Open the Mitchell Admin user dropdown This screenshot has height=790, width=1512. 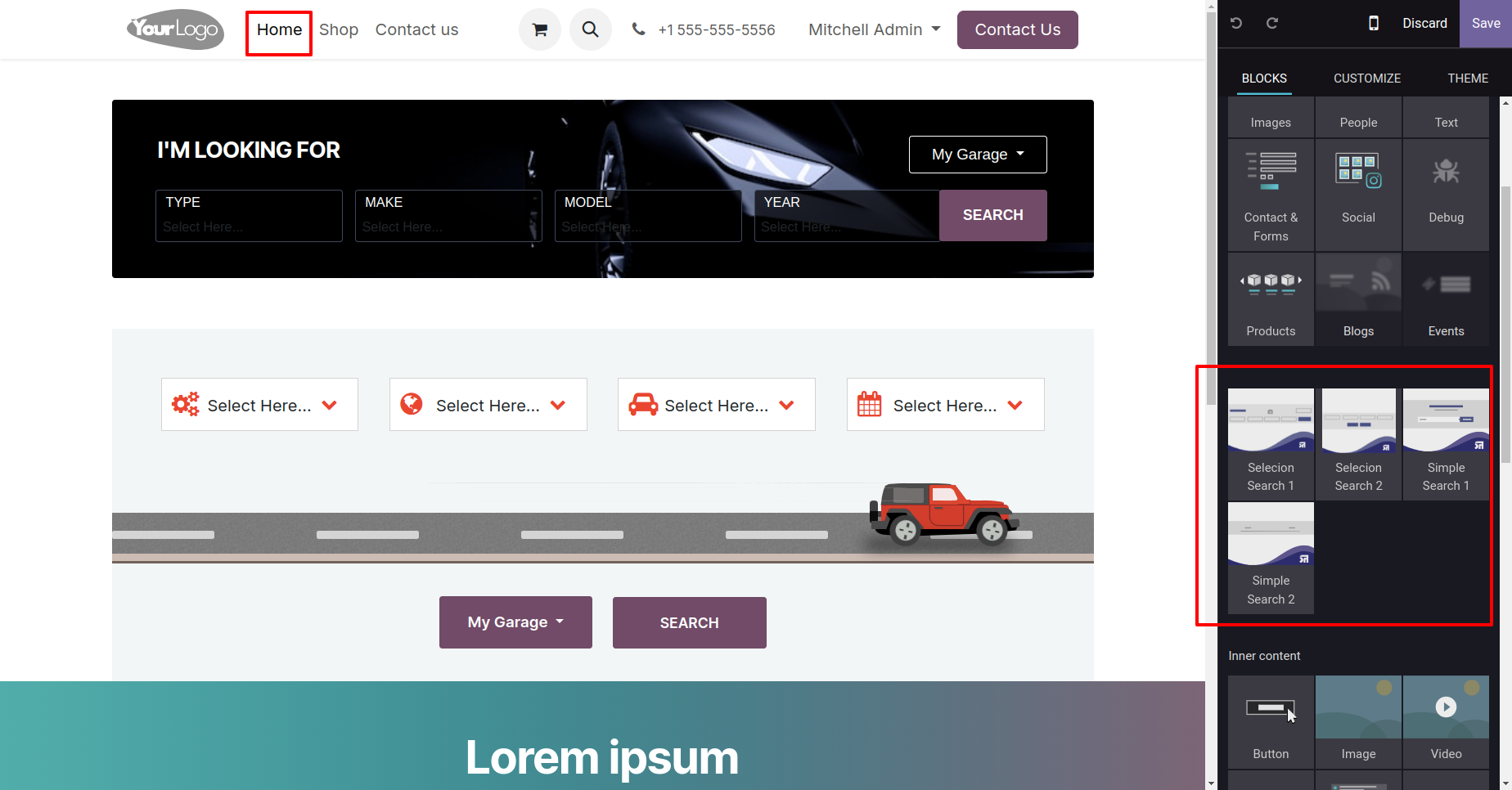[x=874, y=29]
